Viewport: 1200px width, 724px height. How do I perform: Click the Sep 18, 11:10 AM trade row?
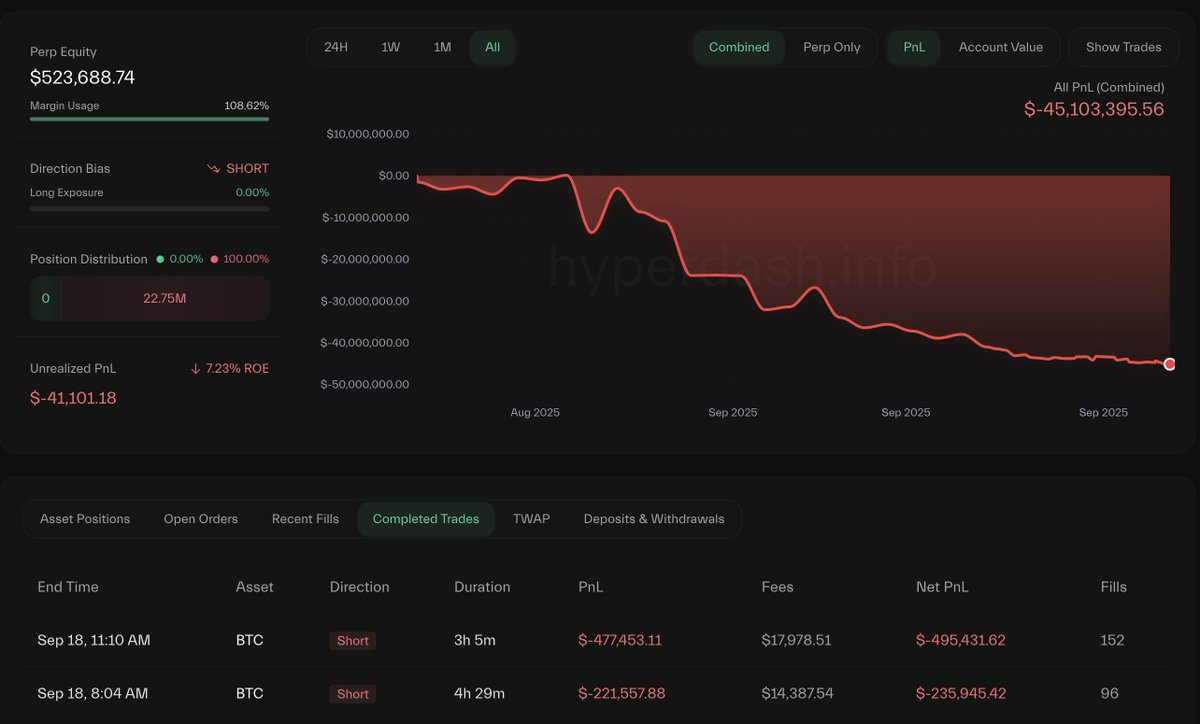point(599,640)
